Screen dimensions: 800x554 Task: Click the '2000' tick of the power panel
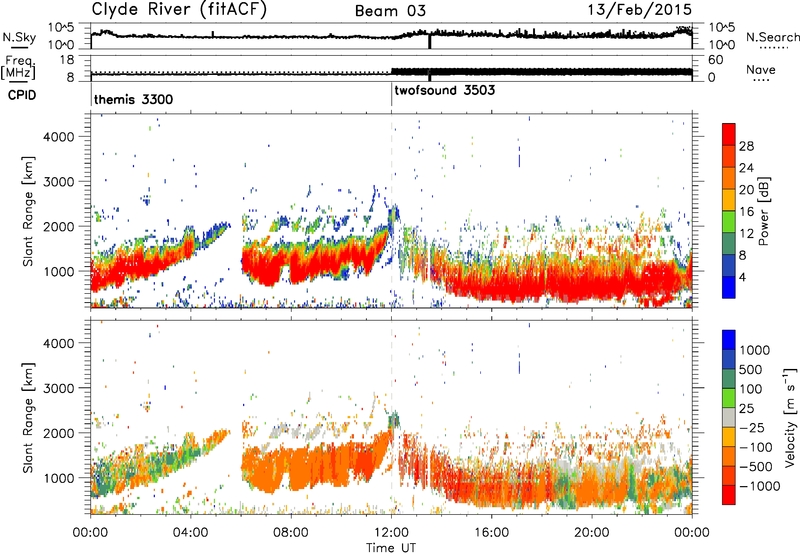coord(59,226)
